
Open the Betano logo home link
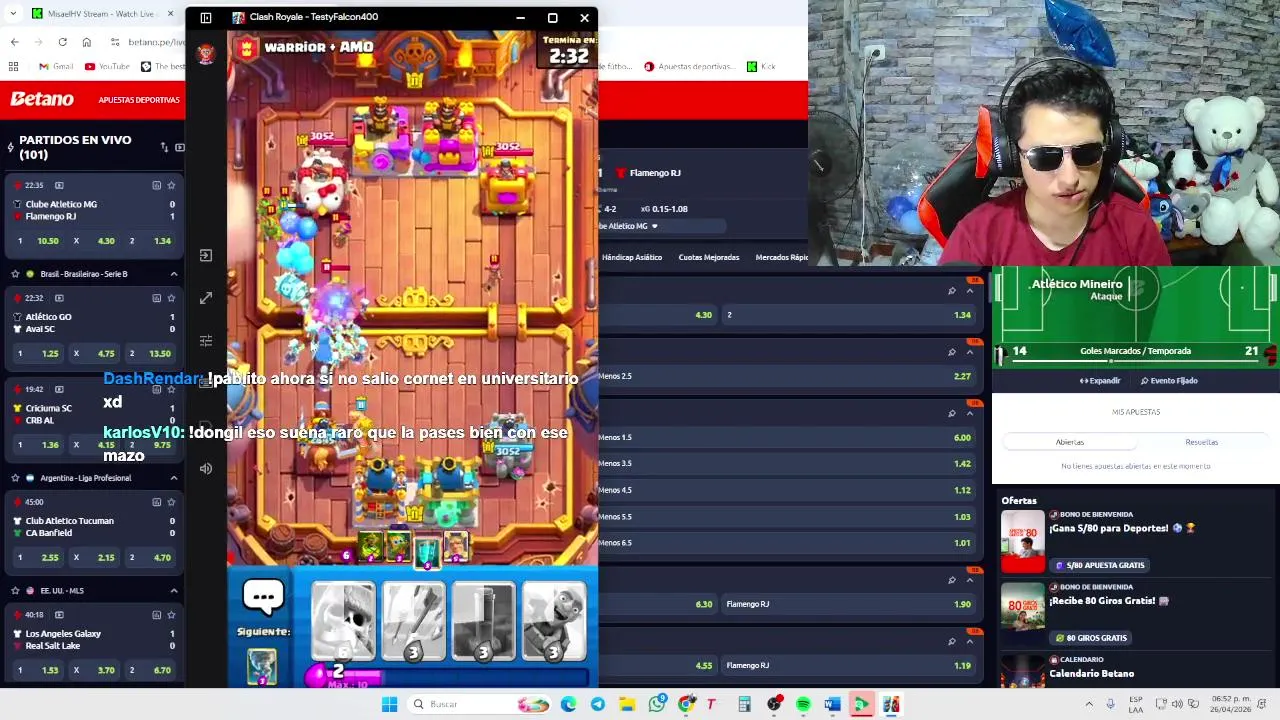pos(42,99)
